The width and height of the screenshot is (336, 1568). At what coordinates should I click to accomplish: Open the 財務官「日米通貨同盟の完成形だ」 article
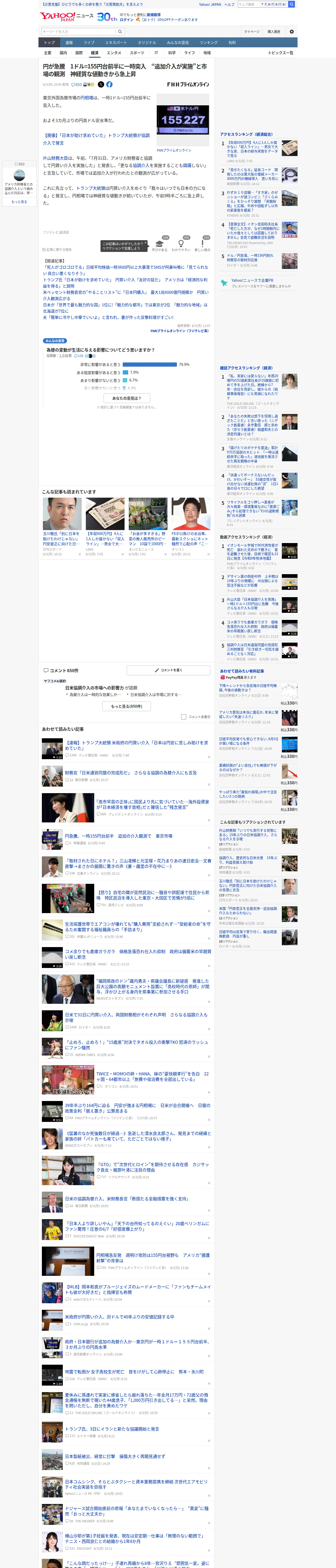click(131, 773)
